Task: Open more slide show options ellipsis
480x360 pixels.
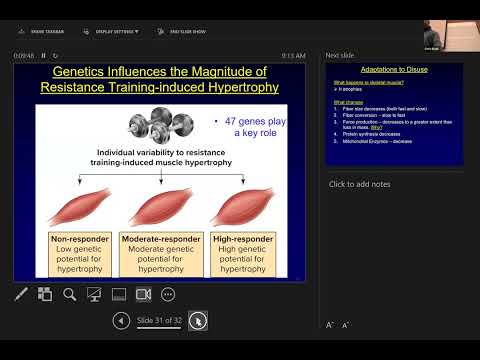Action: [168, 294]
